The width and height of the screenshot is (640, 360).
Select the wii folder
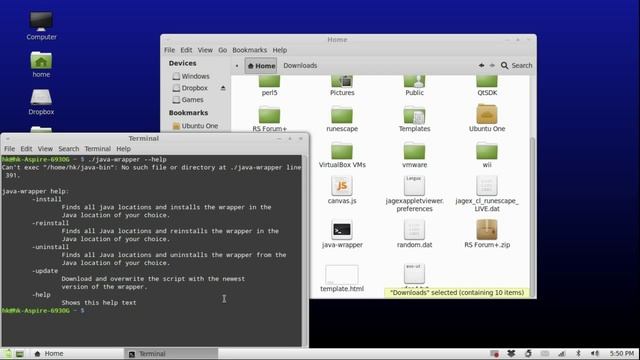pos(487,155)
